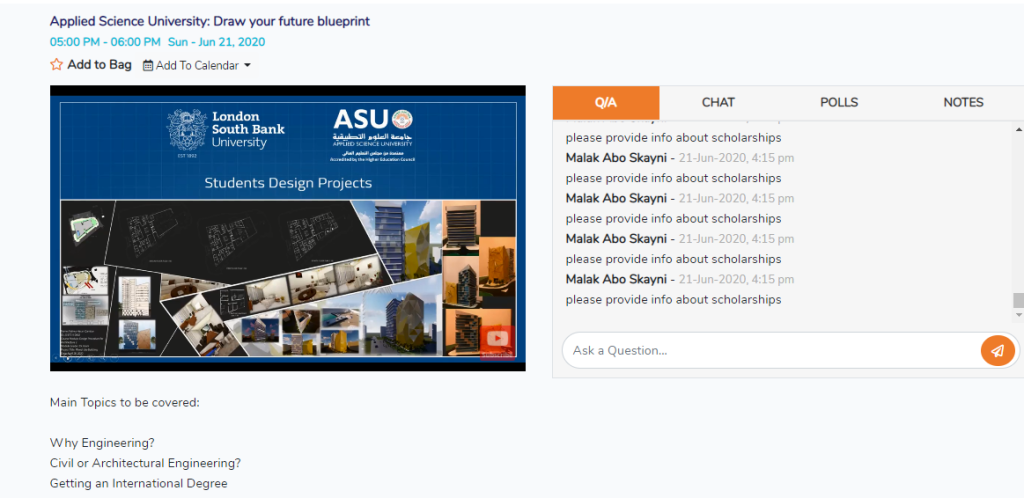This screenshot has height=498, width=1024.
Task: Click the scroll-down arrow of the Q/A panel
Action: click(x=1017, y=315)
